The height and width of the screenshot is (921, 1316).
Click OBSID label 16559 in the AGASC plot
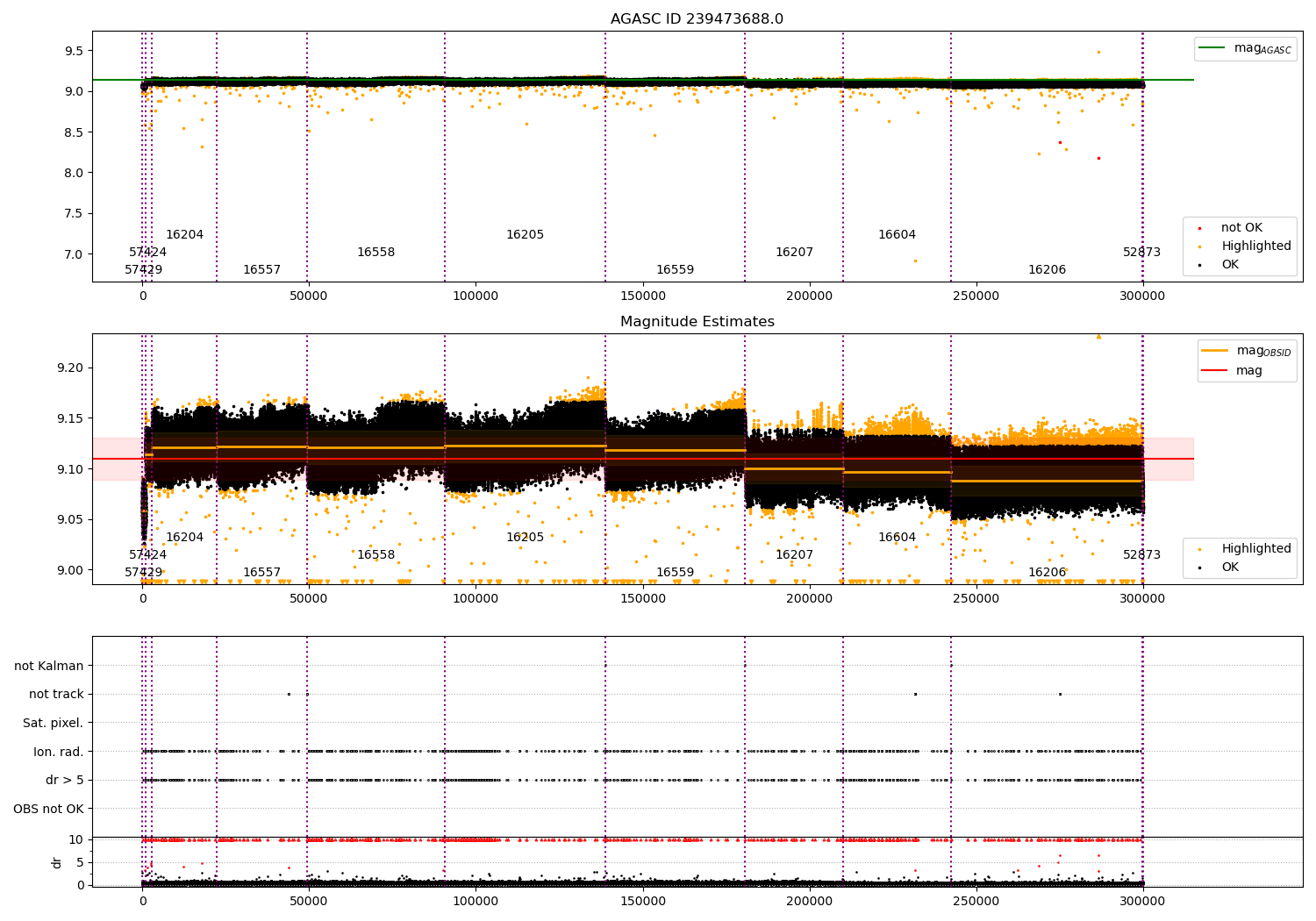[675, 270]
